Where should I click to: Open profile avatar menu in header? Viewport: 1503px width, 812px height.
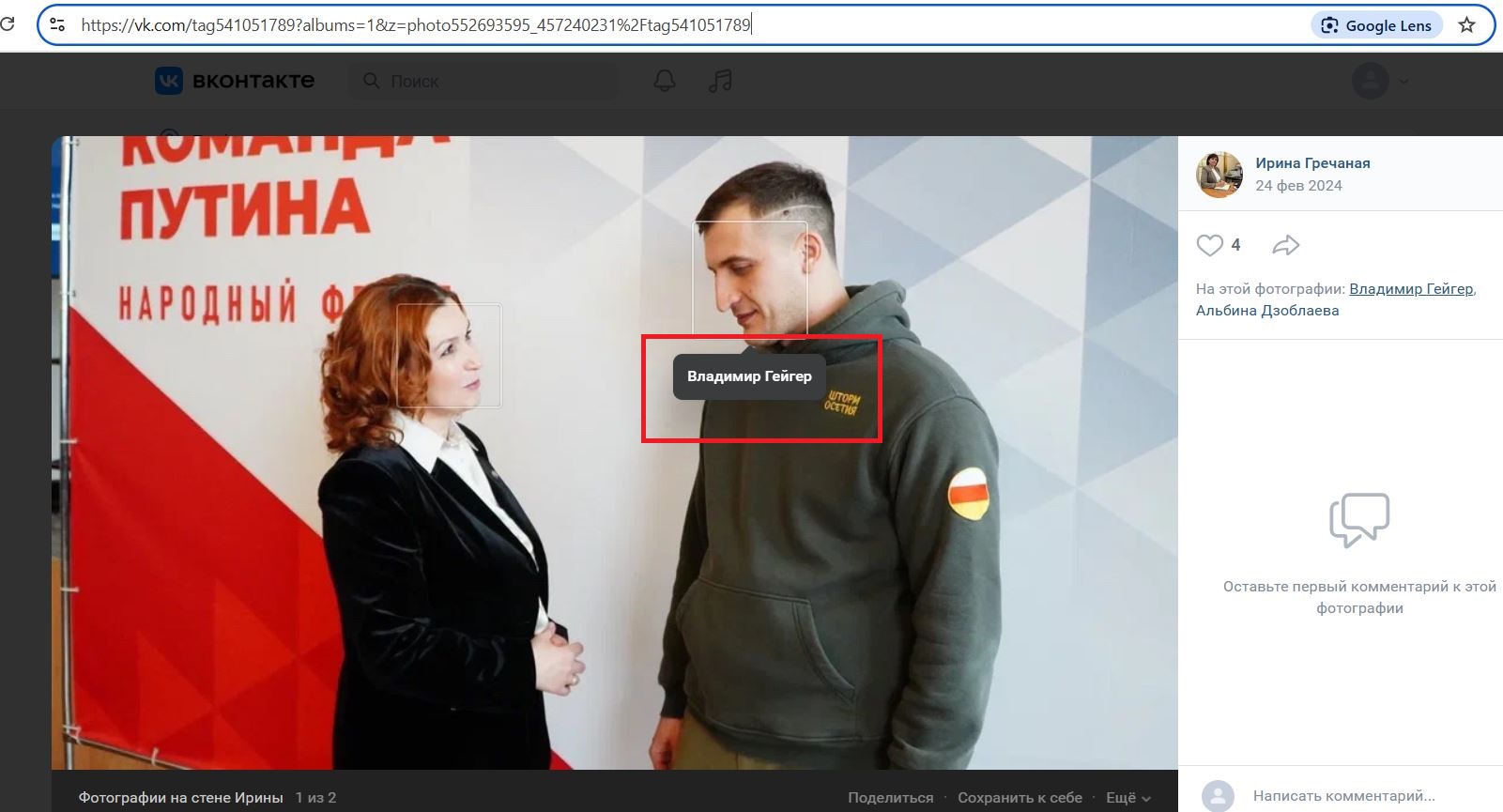coord(1371,81)
